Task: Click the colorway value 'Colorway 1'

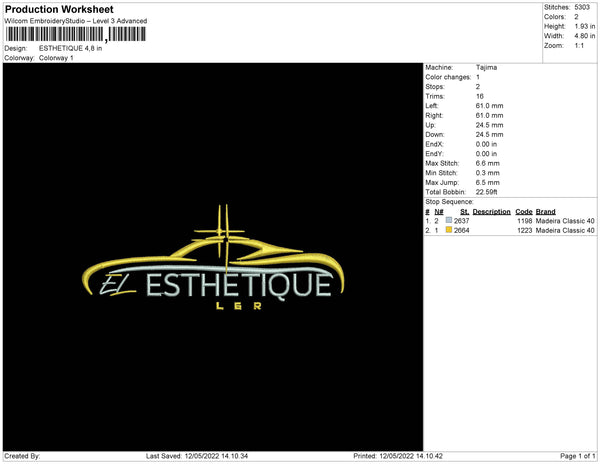Action: (56, 58)
